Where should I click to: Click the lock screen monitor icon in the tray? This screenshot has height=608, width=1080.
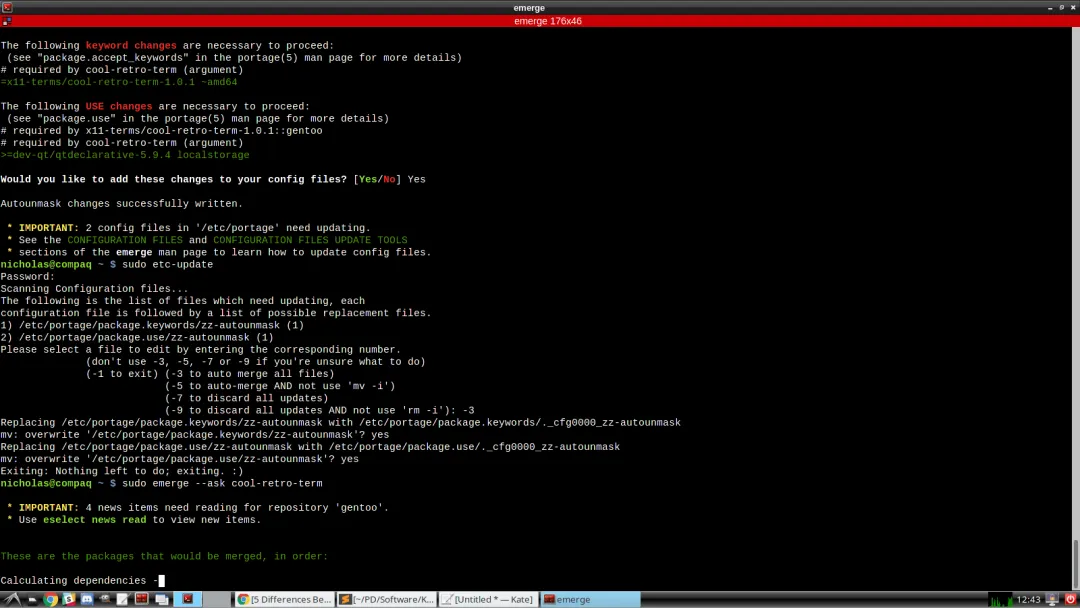tap(1052, 600)
